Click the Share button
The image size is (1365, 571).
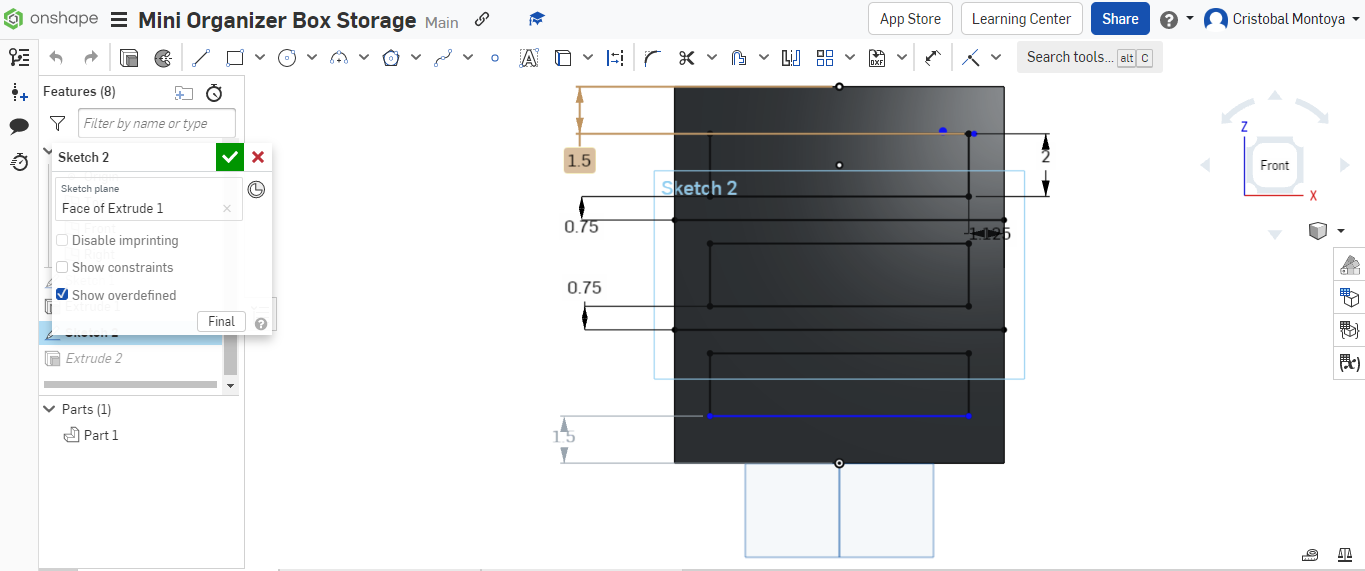click(1120, 19)
